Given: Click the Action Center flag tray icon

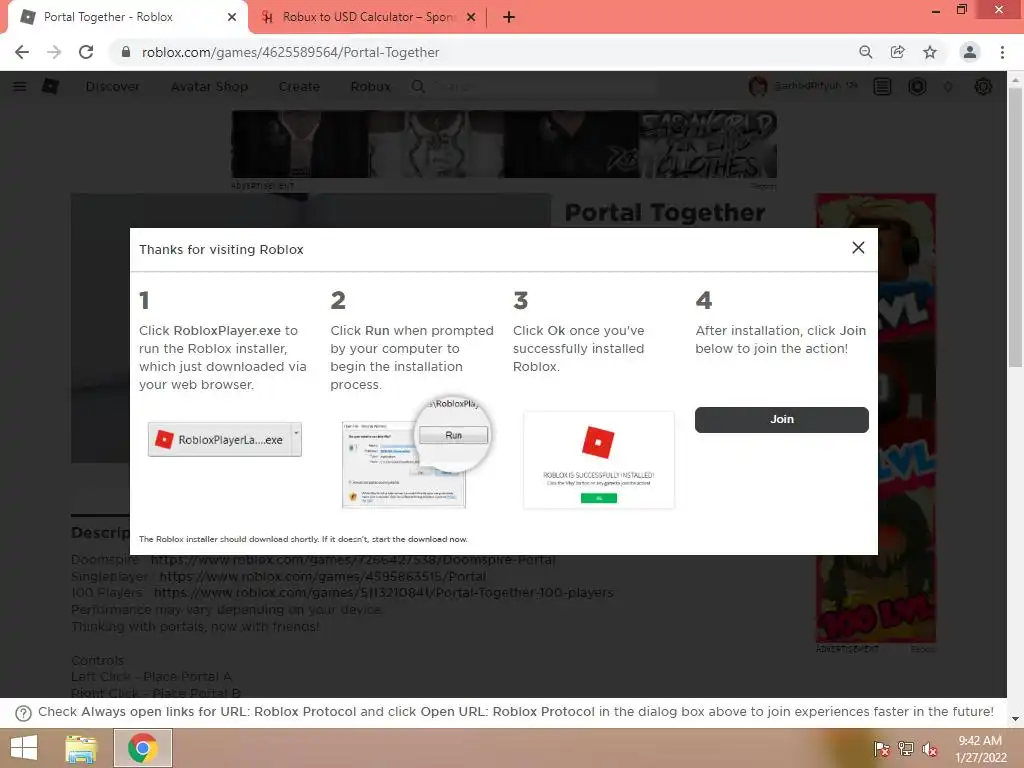Looking at the screenshot, I should point(881,749).
